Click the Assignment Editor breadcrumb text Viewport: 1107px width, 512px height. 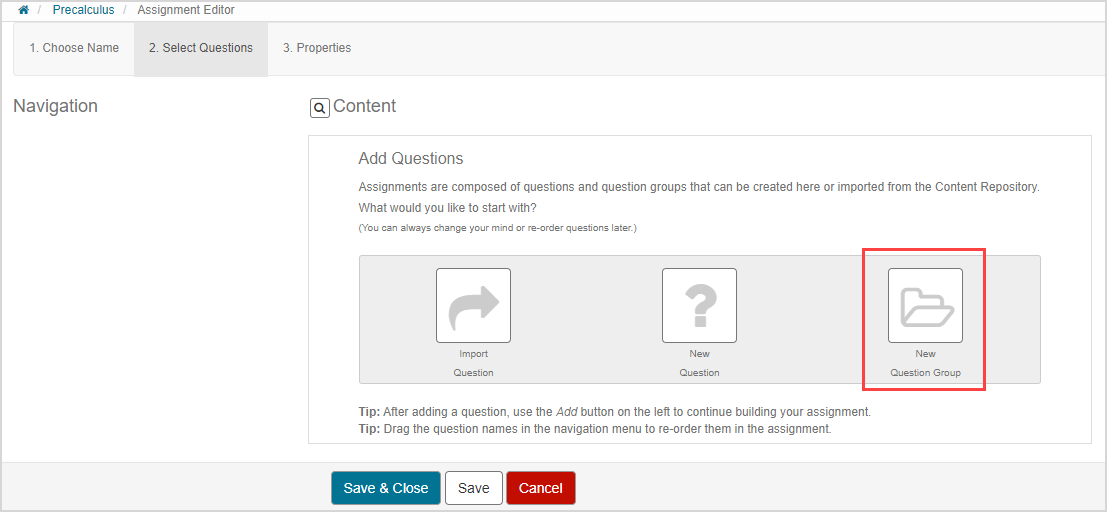point(186,10)
